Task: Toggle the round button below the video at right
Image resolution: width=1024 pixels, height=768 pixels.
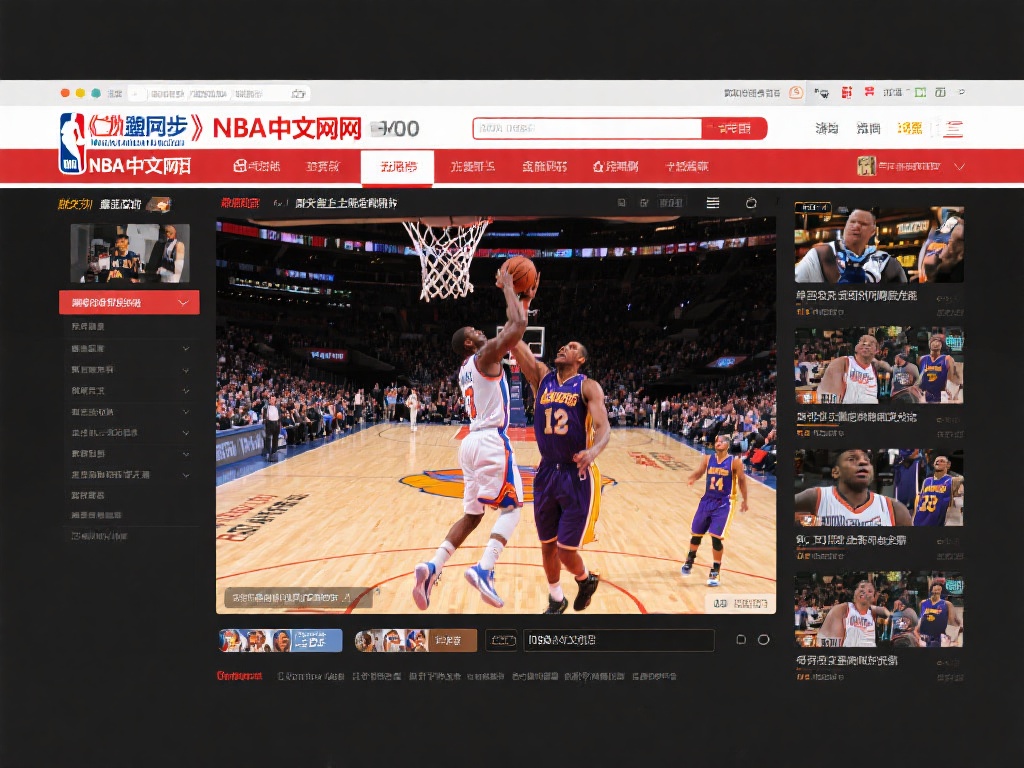Action: [x=764, y=640]
